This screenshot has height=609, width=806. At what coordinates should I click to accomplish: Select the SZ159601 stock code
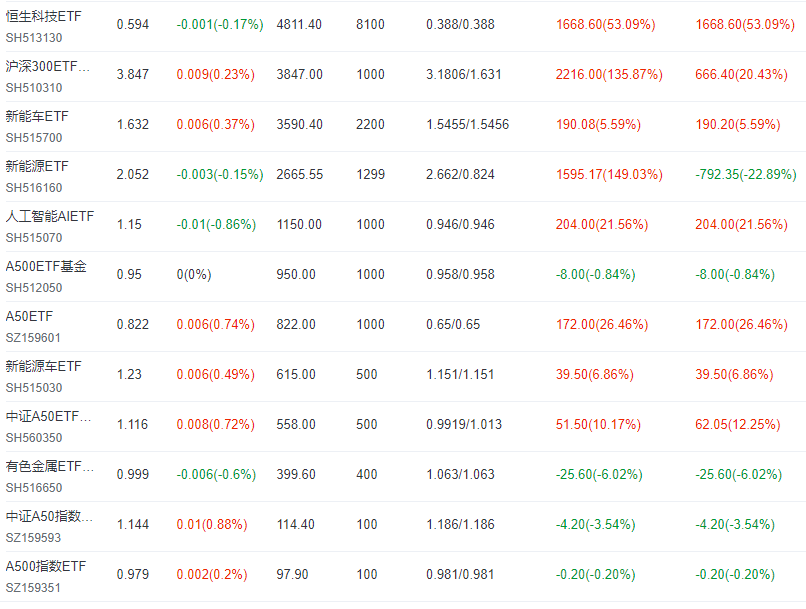point(33,338)
